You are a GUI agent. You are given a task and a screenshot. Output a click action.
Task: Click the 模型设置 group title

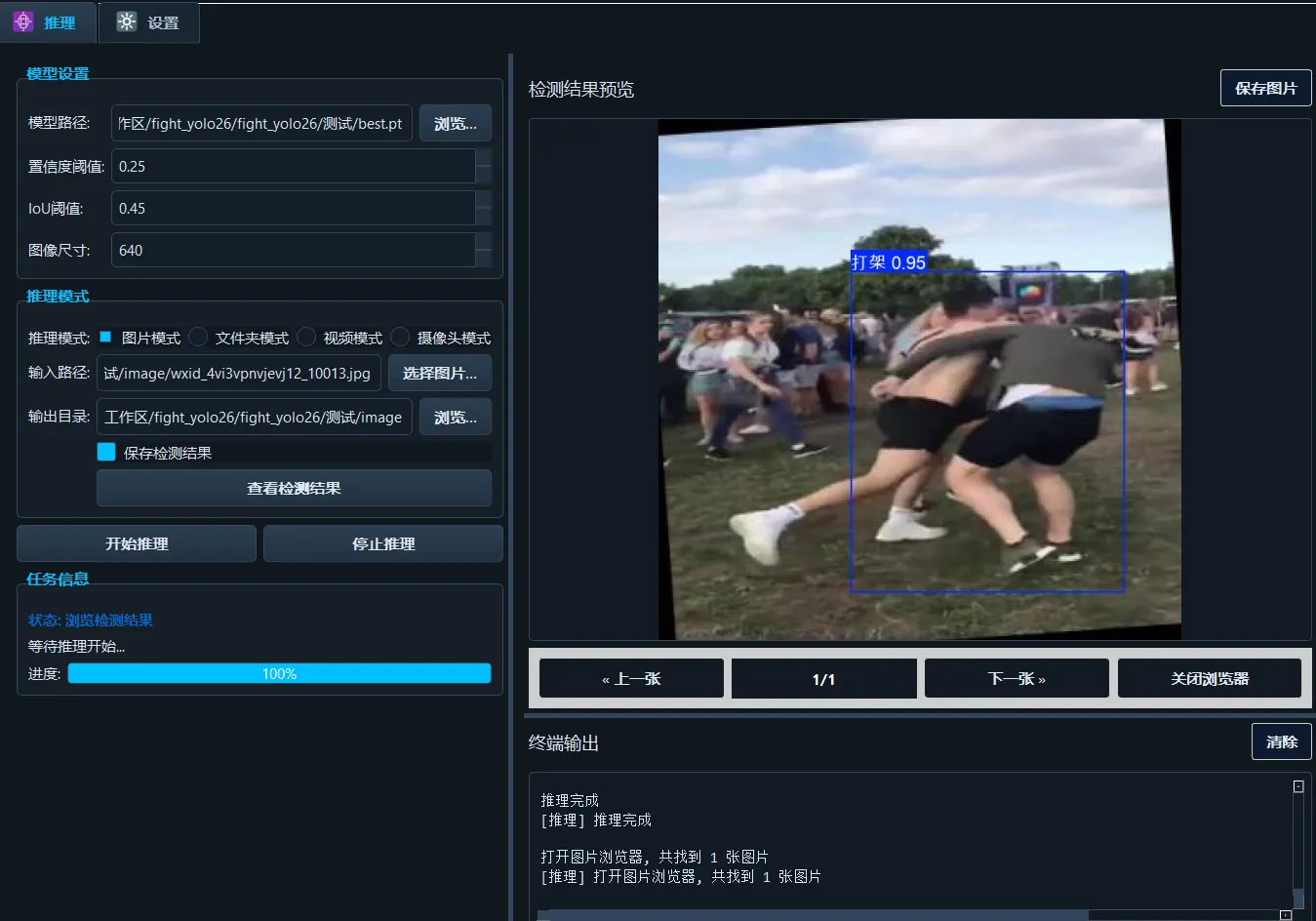[x=58, y=73]
